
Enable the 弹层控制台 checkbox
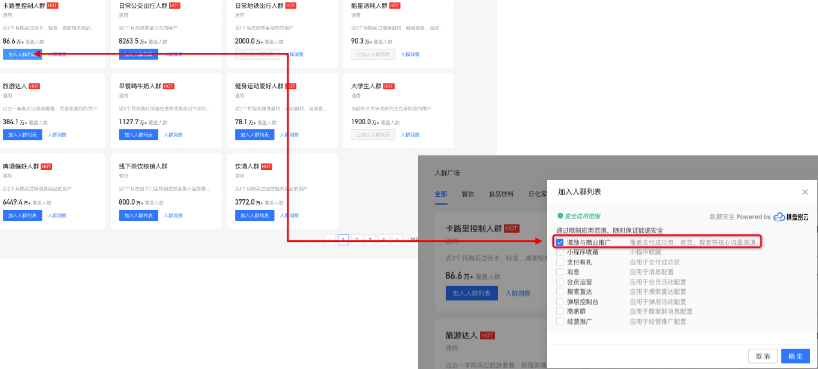pyautogui.click(x=560, y=302)
